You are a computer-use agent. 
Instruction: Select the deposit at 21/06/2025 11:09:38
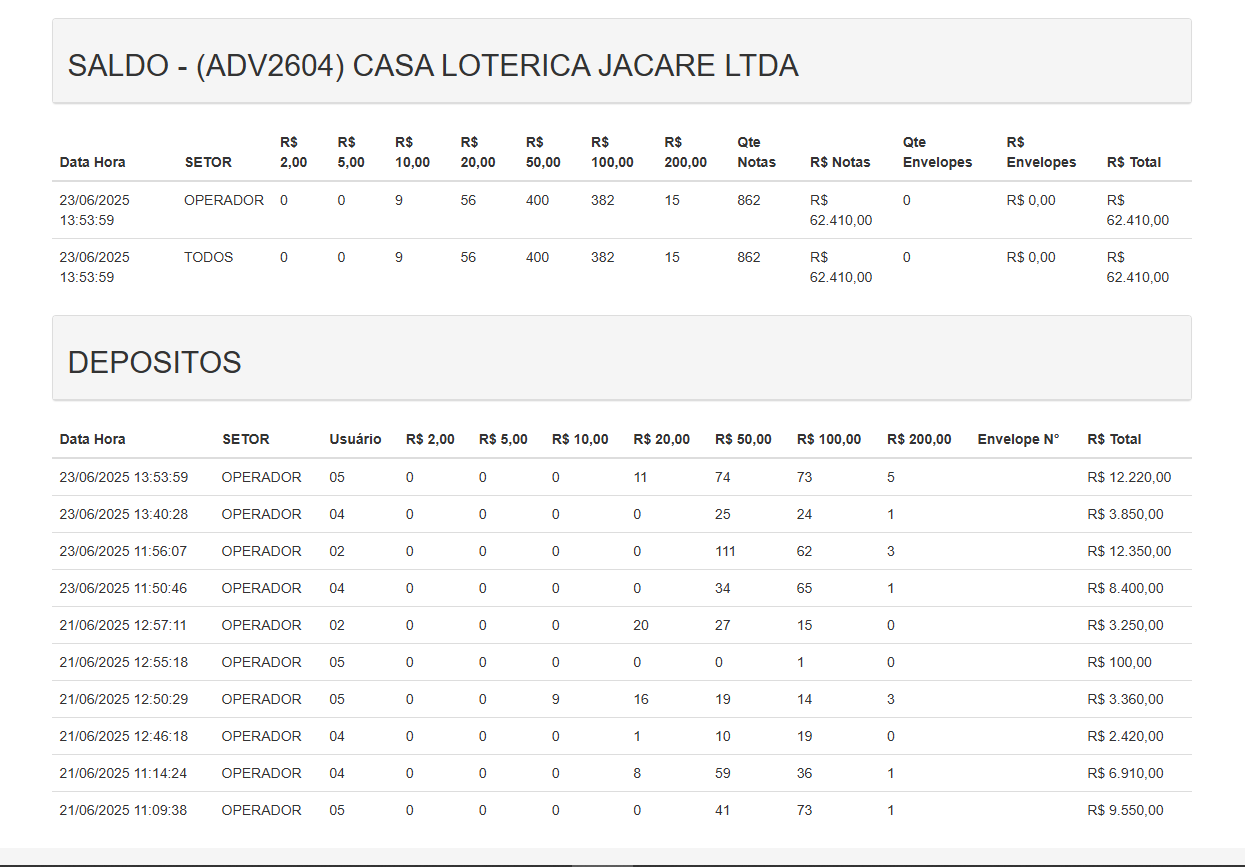tap(124, 810)
